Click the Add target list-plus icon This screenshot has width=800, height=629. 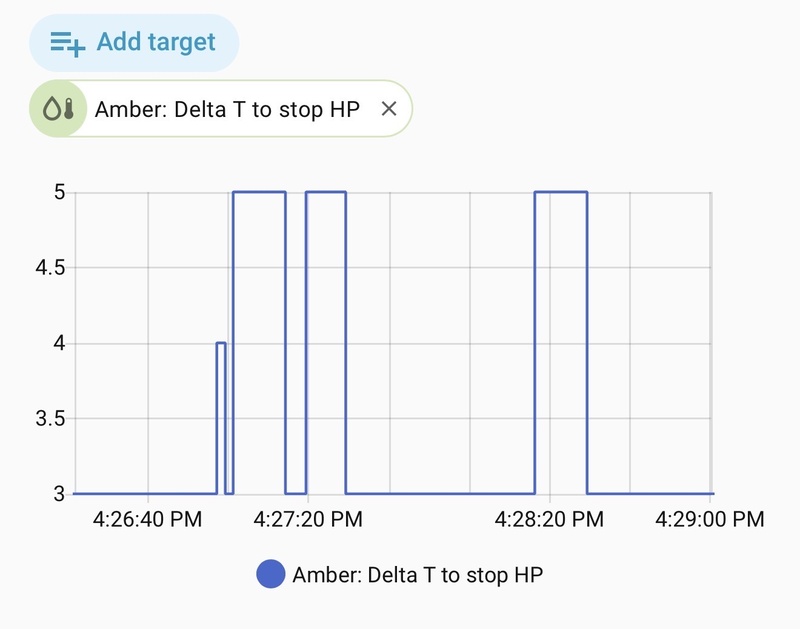68,42
